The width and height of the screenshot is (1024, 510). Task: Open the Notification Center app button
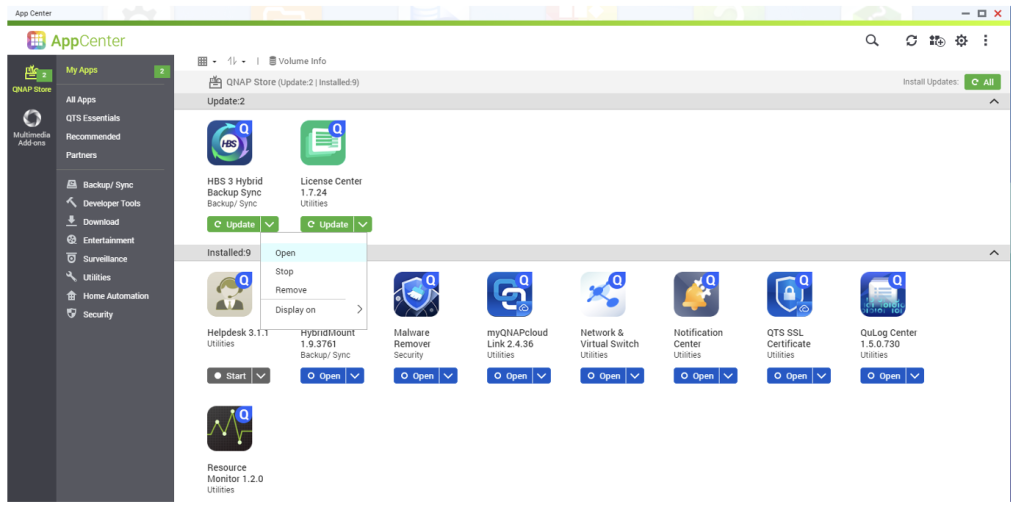coord(697,376)
